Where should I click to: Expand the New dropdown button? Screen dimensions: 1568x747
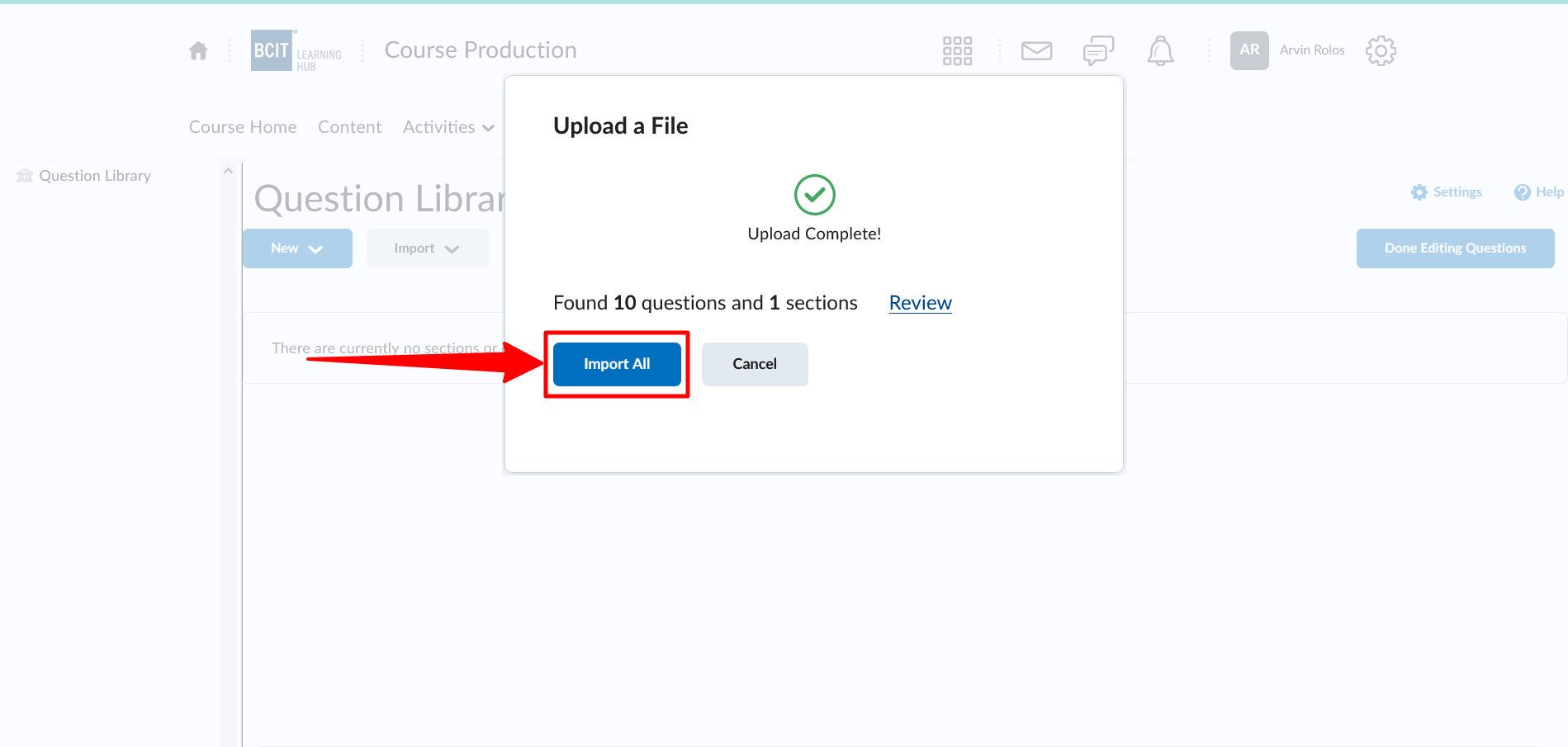click(x=297, y=248)
